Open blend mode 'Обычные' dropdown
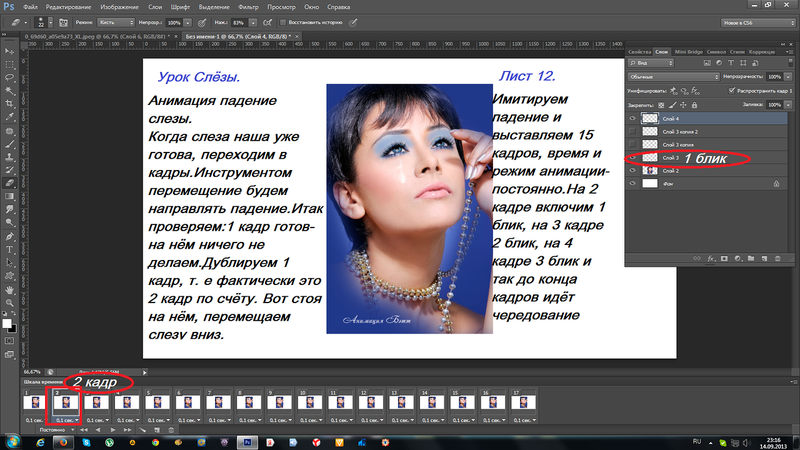The image size is (800, 450). tap(673, 77)
